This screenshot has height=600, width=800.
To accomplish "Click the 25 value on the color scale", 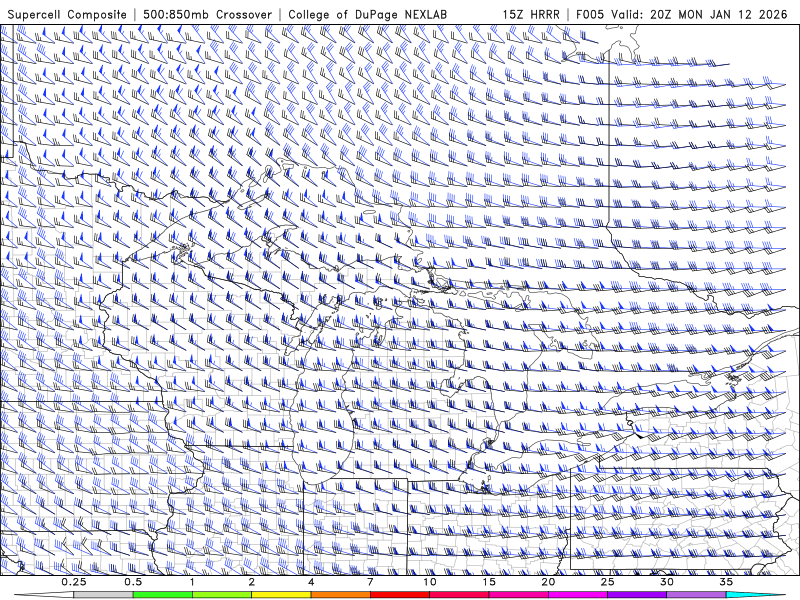I will [608, 582].
